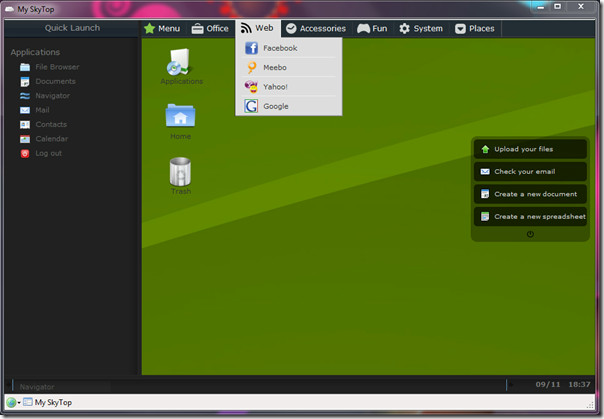Open Contacts from the sidebar
The image size is (604, 419).
(43, 124)
